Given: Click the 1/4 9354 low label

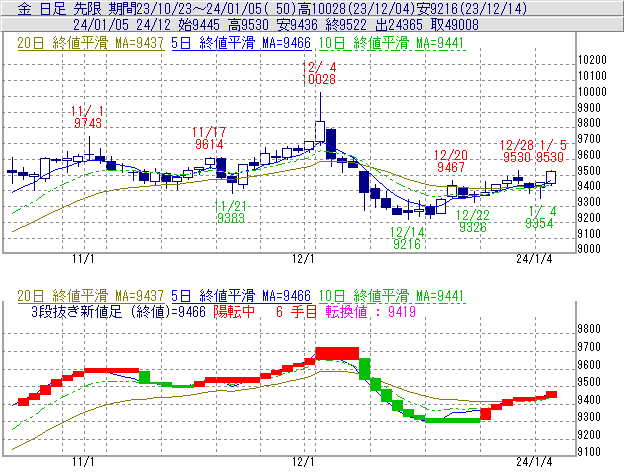Looking at the screenshot, I should 540,217.
